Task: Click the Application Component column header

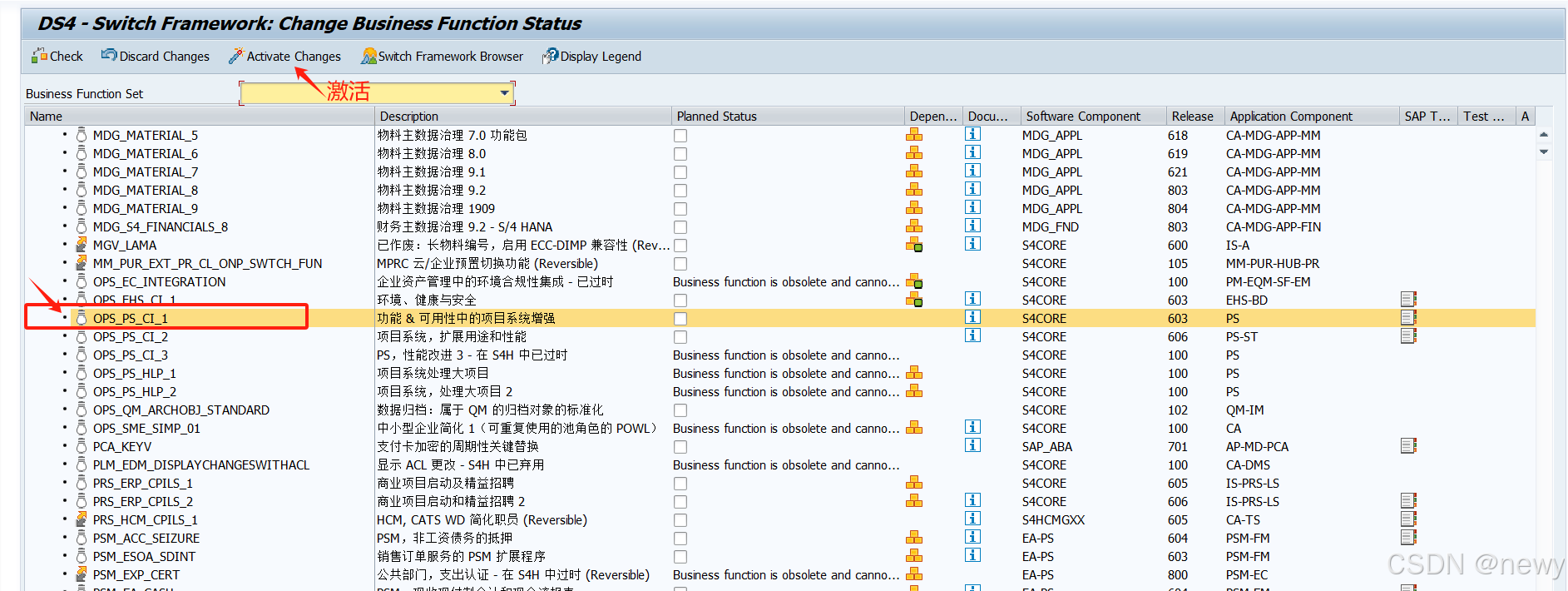Action: [x=1312, y=117]
